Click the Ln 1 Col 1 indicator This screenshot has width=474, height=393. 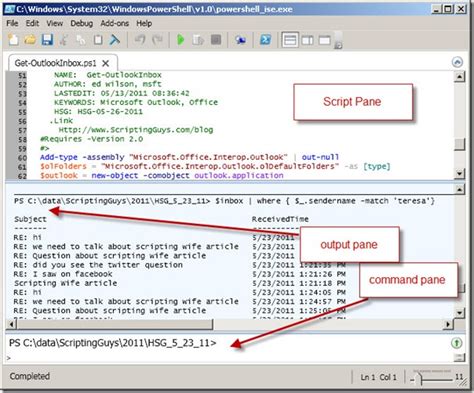coord(378,377)
